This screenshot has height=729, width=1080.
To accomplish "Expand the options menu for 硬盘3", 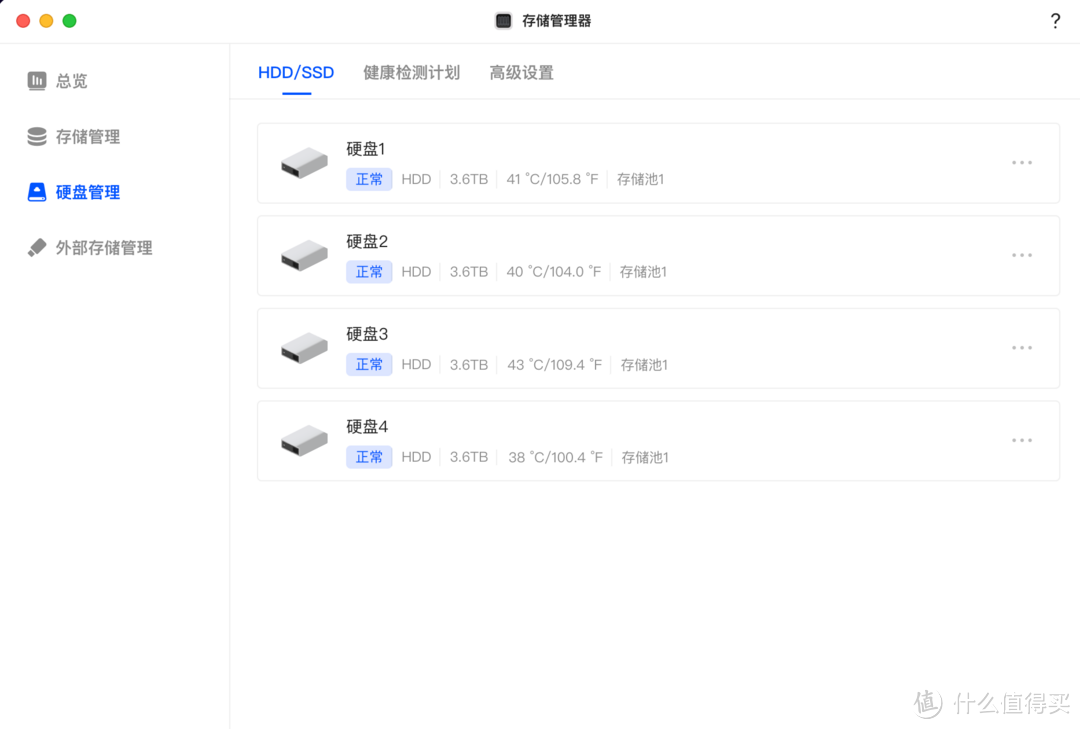I will 1021,347.
